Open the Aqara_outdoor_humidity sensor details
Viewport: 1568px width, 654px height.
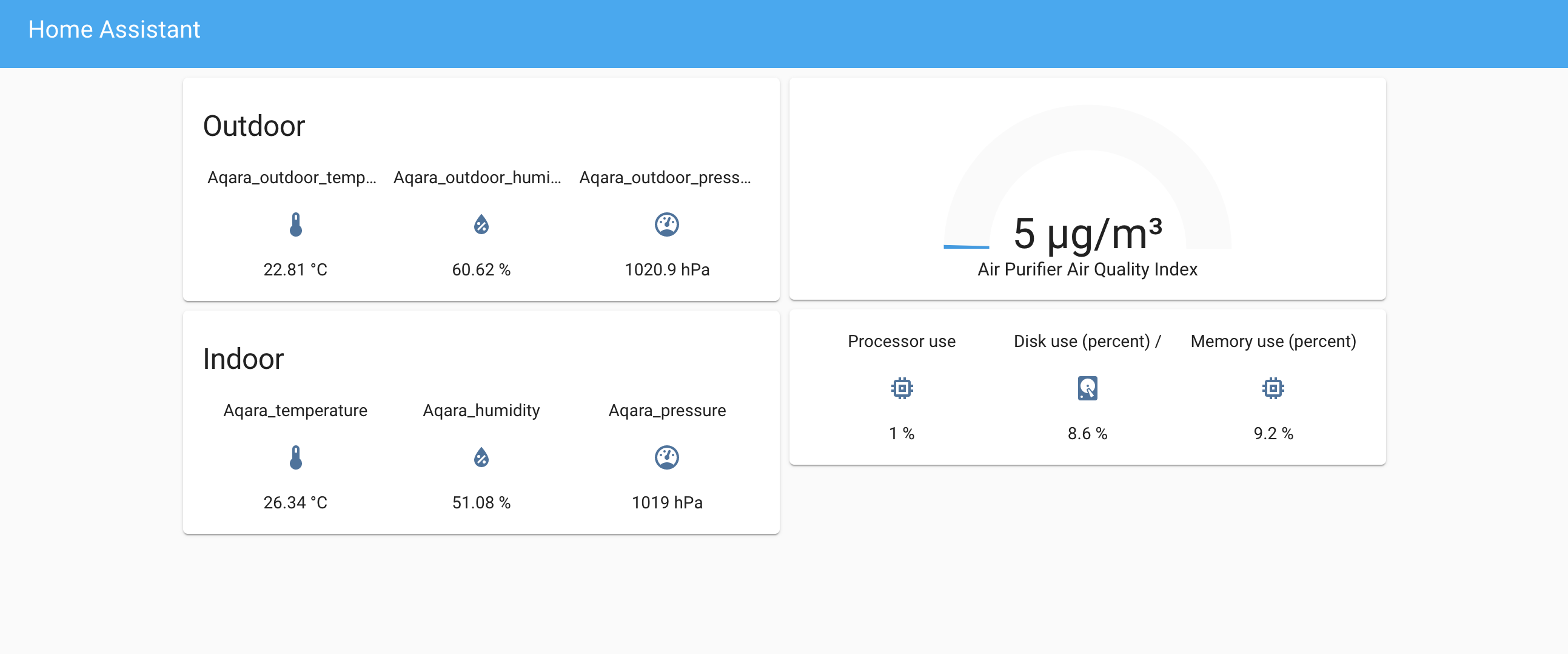[478, 178]
